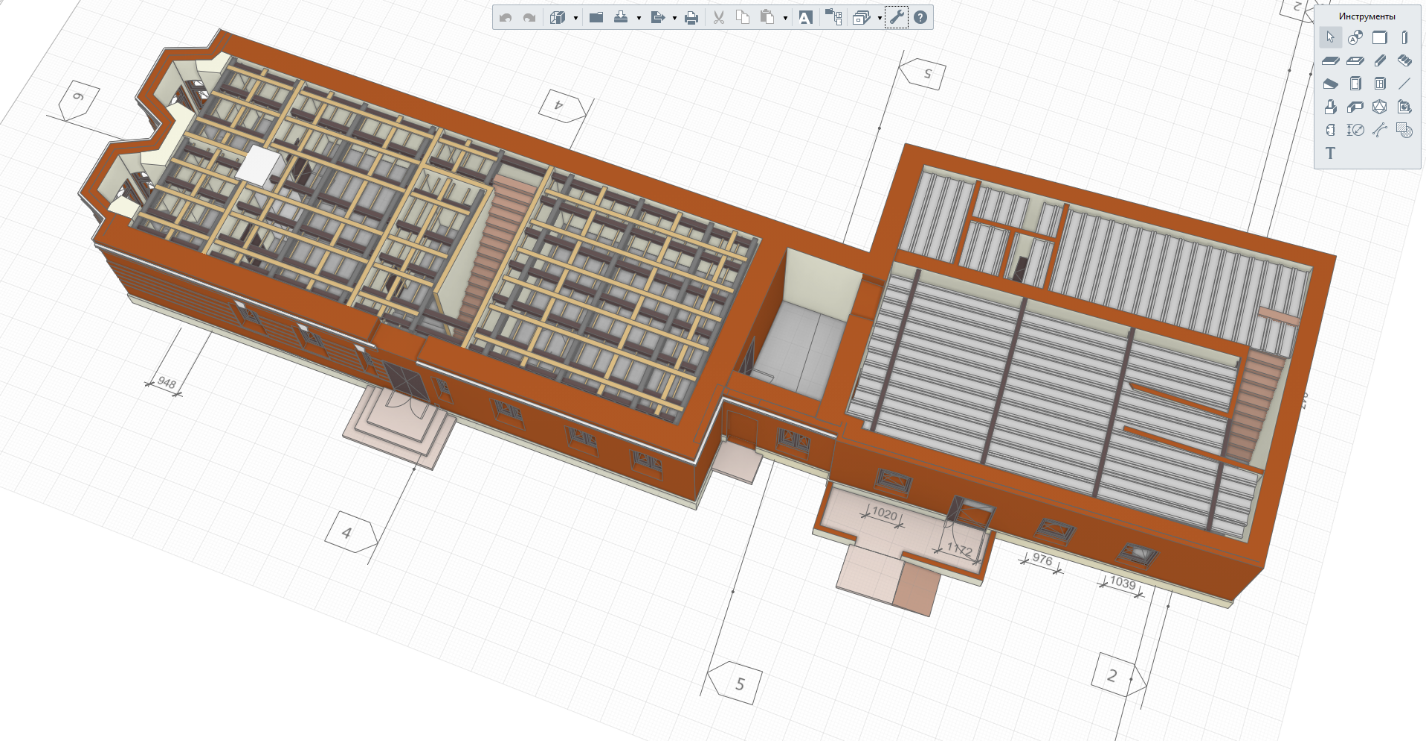The height and width of the screenshot is (741, 1426).
Task: Click the Cut scissors icon
Action: [718, 17]
